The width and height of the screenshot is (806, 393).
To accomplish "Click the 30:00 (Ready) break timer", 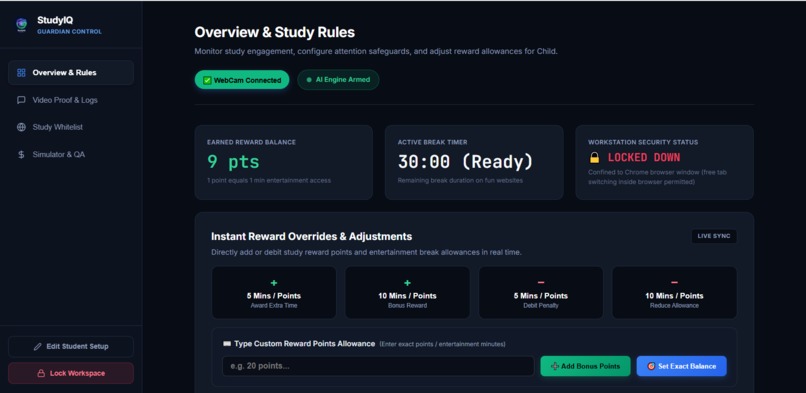I will click(x=465, y=162).
